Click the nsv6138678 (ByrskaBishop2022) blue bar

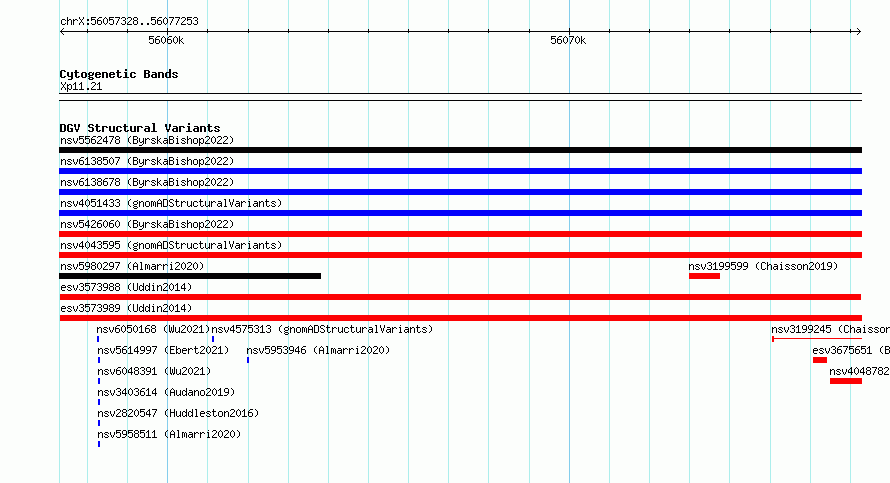(460, 192)
